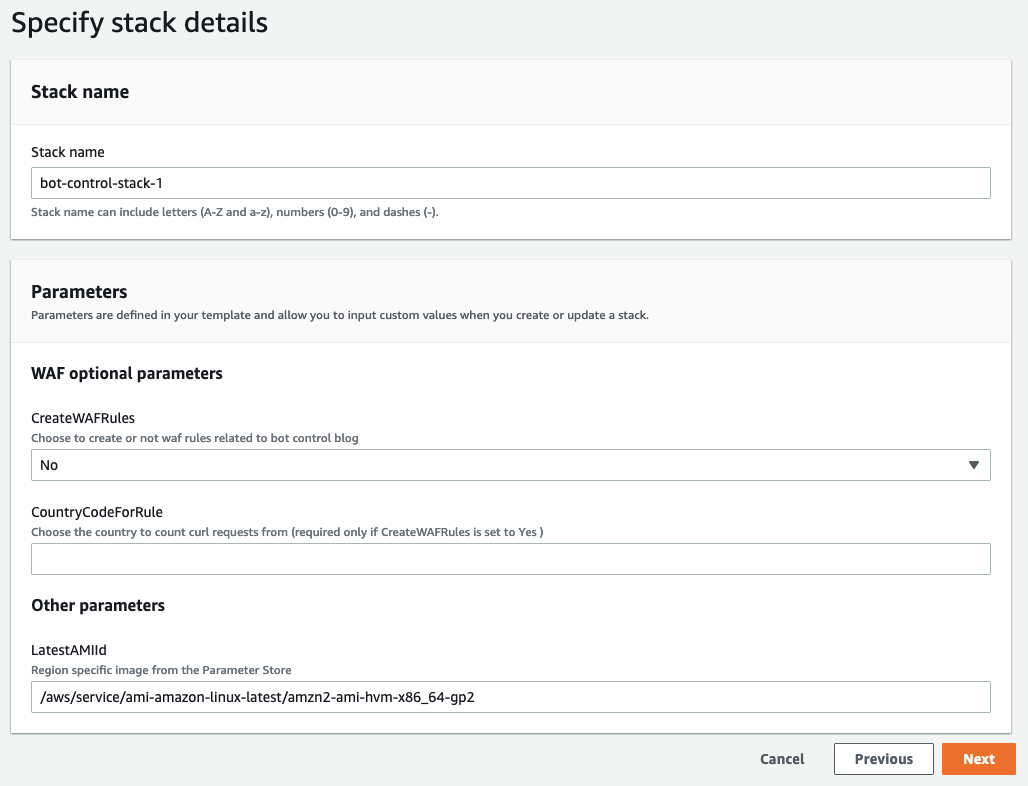Click the LatestAMIId field label
The height and width of the screenshot is (786, 1028).
69,651
